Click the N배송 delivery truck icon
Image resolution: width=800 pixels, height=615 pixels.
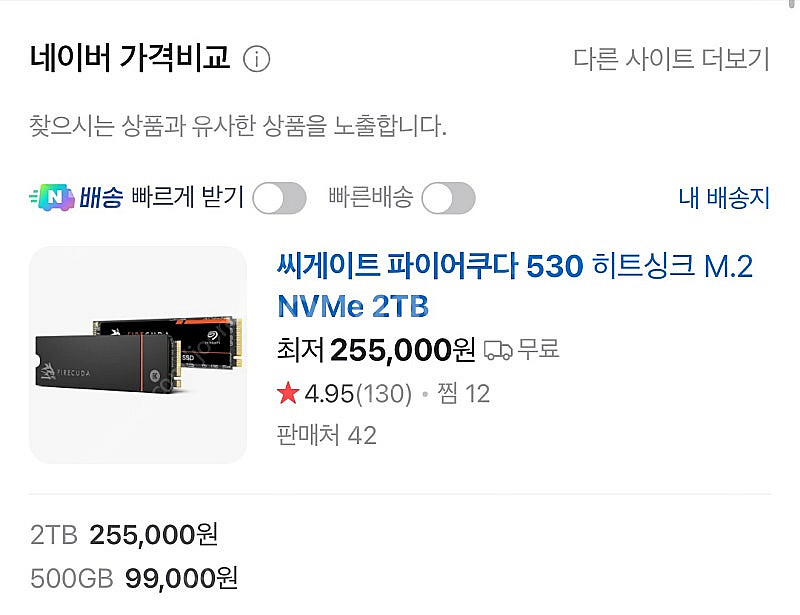click(52, 197)
